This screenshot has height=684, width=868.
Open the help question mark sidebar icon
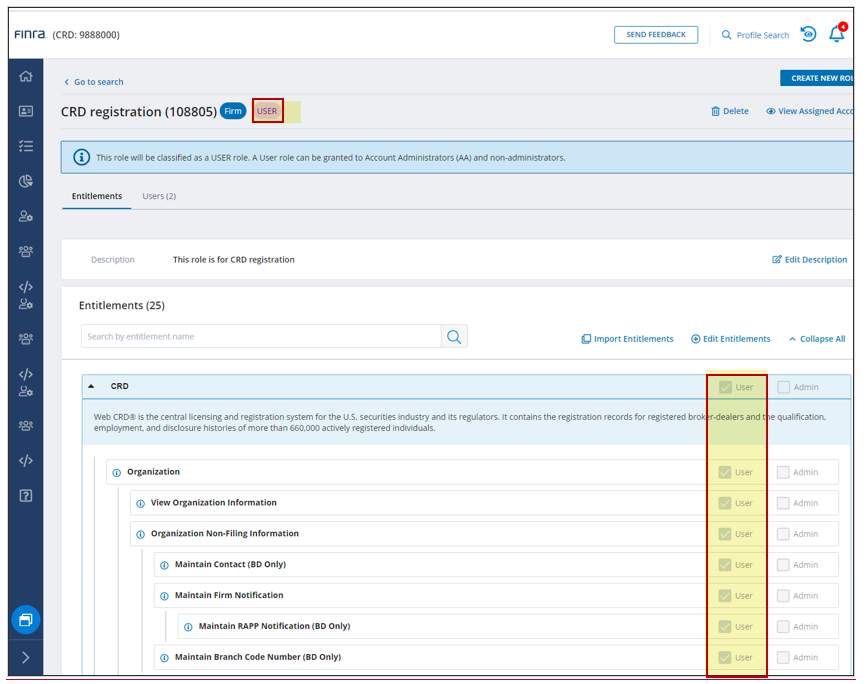[x=26, y=496]
